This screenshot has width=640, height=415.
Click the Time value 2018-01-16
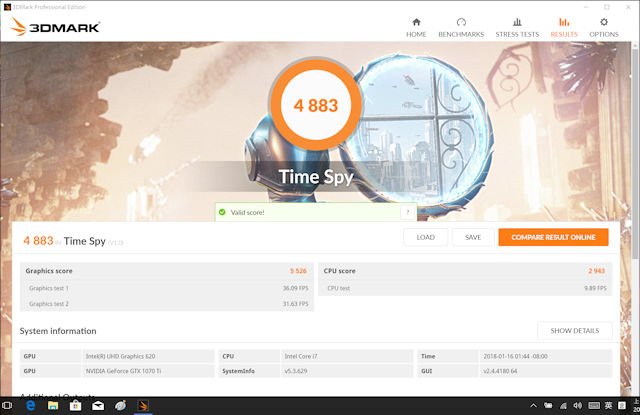coord(515,356)
